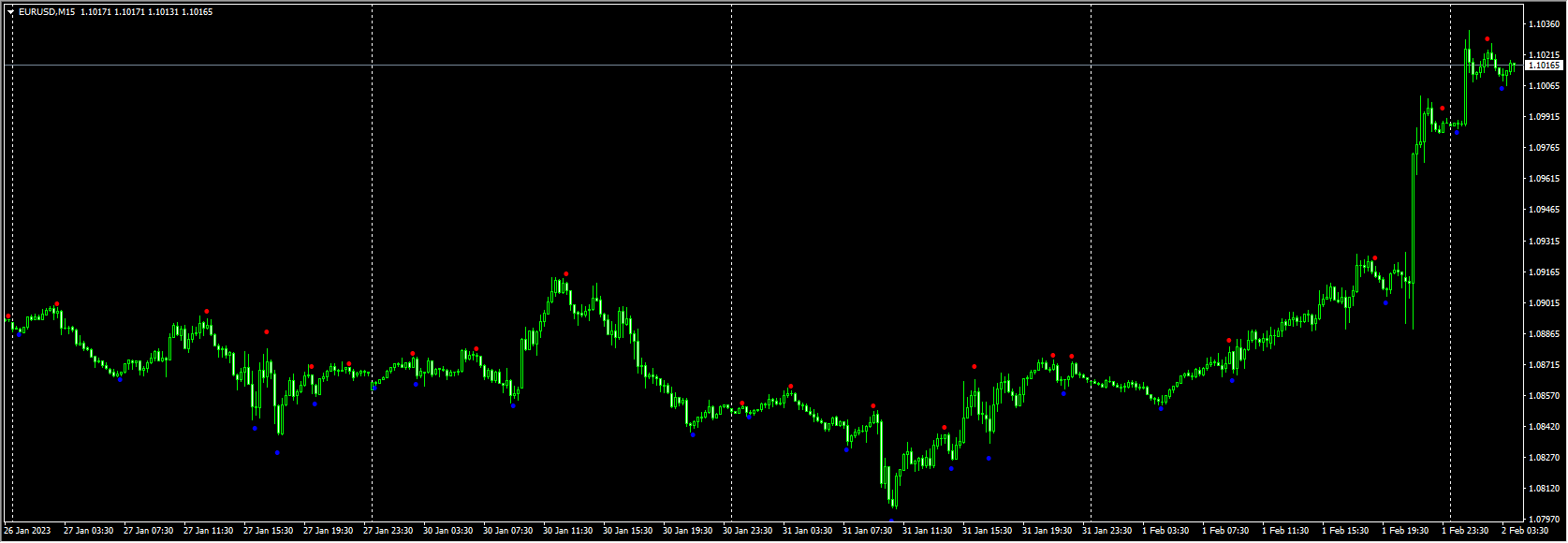Click the 27 Jan 15:30 time label
This screenshot has width=1568, height=543.
pos(268,531)
